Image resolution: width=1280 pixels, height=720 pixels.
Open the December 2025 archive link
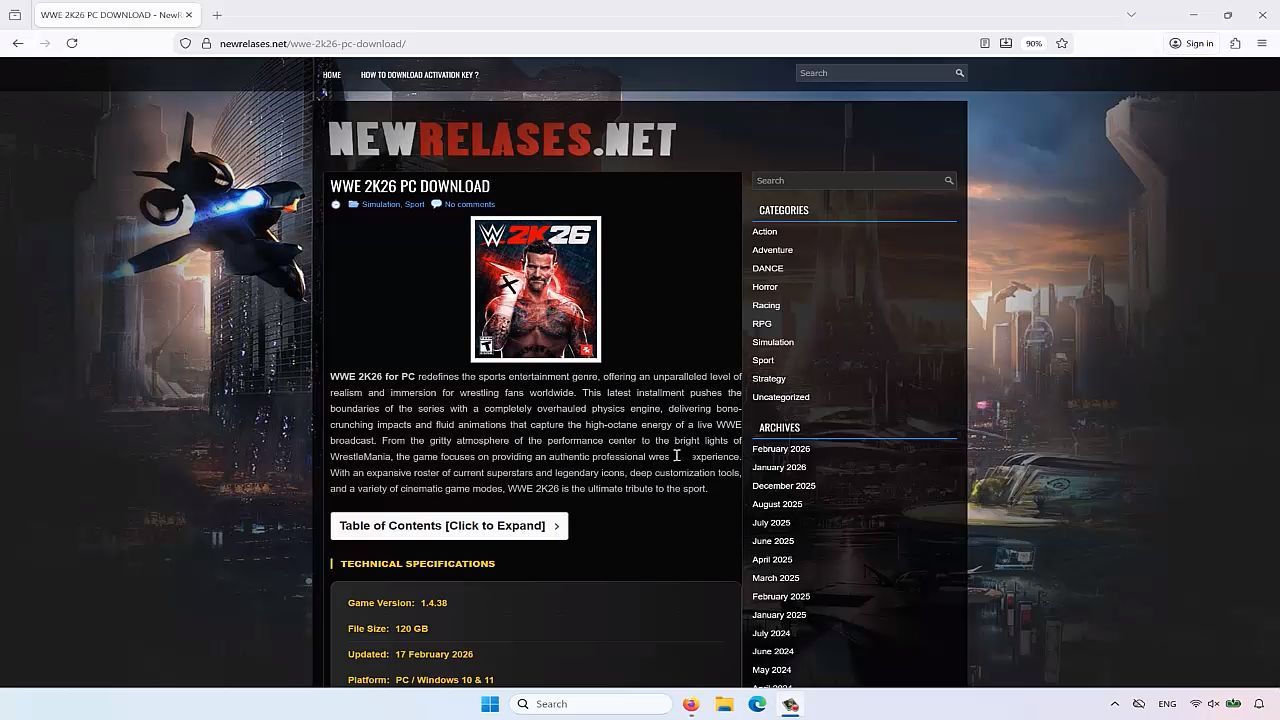coord(783,486)
